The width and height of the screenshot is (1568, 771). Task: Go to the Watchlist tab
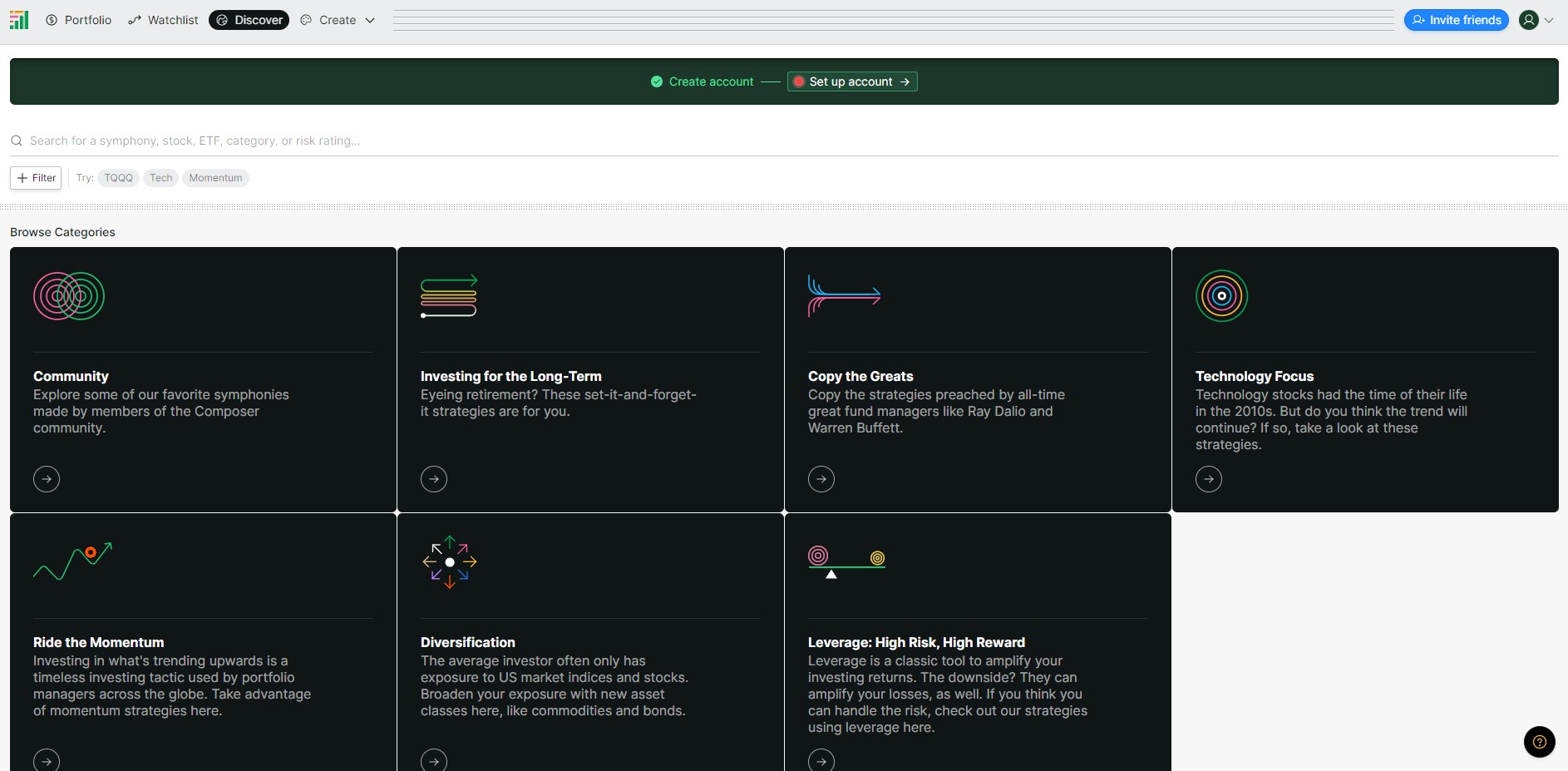[x=164, y=20]
